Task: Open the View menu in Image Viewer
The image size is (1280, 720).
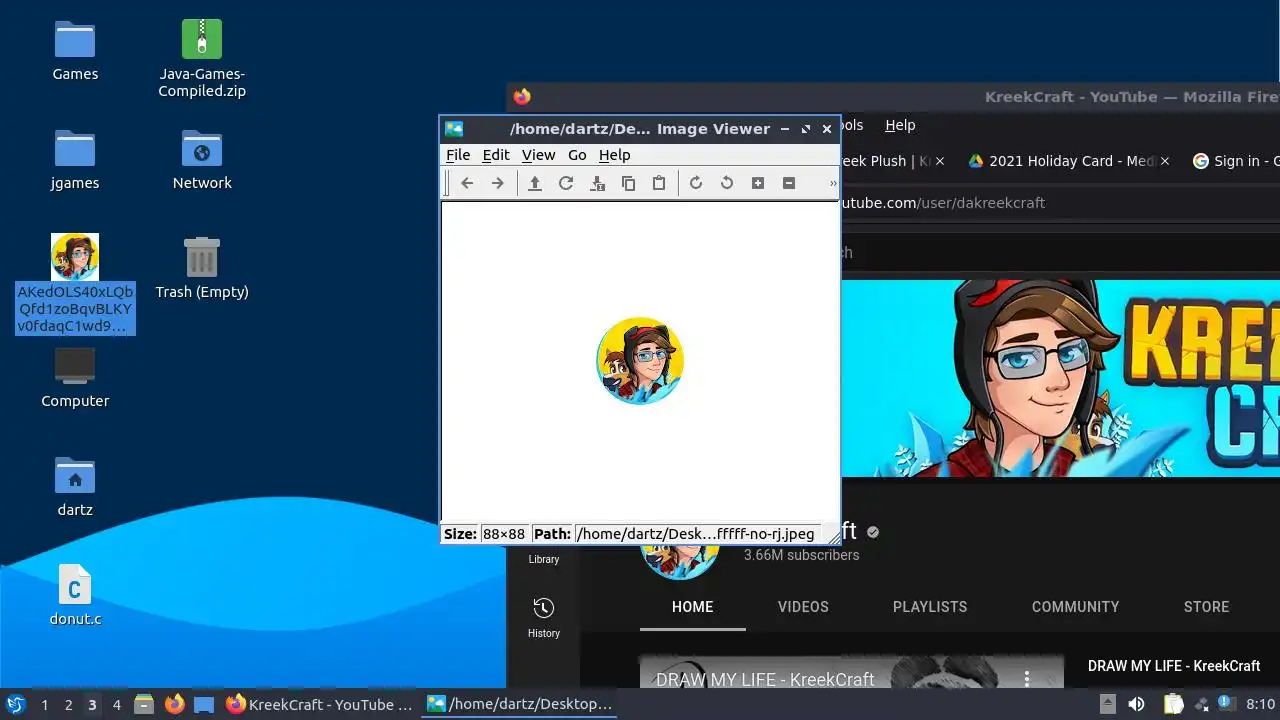Action: click(x=538, y=155)
